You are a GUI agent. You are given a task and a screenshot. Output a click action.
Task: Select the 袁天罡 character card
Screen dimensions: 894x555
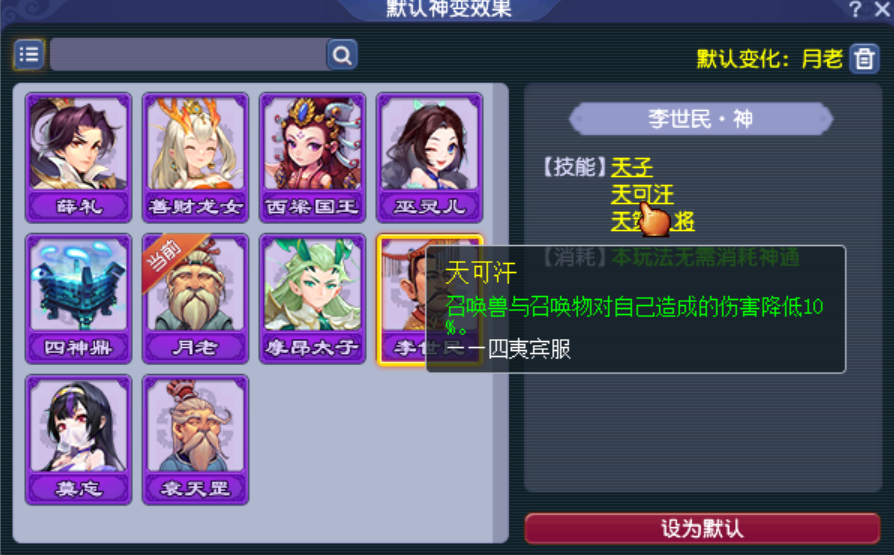pyautogui.click(x=196, y=440)
